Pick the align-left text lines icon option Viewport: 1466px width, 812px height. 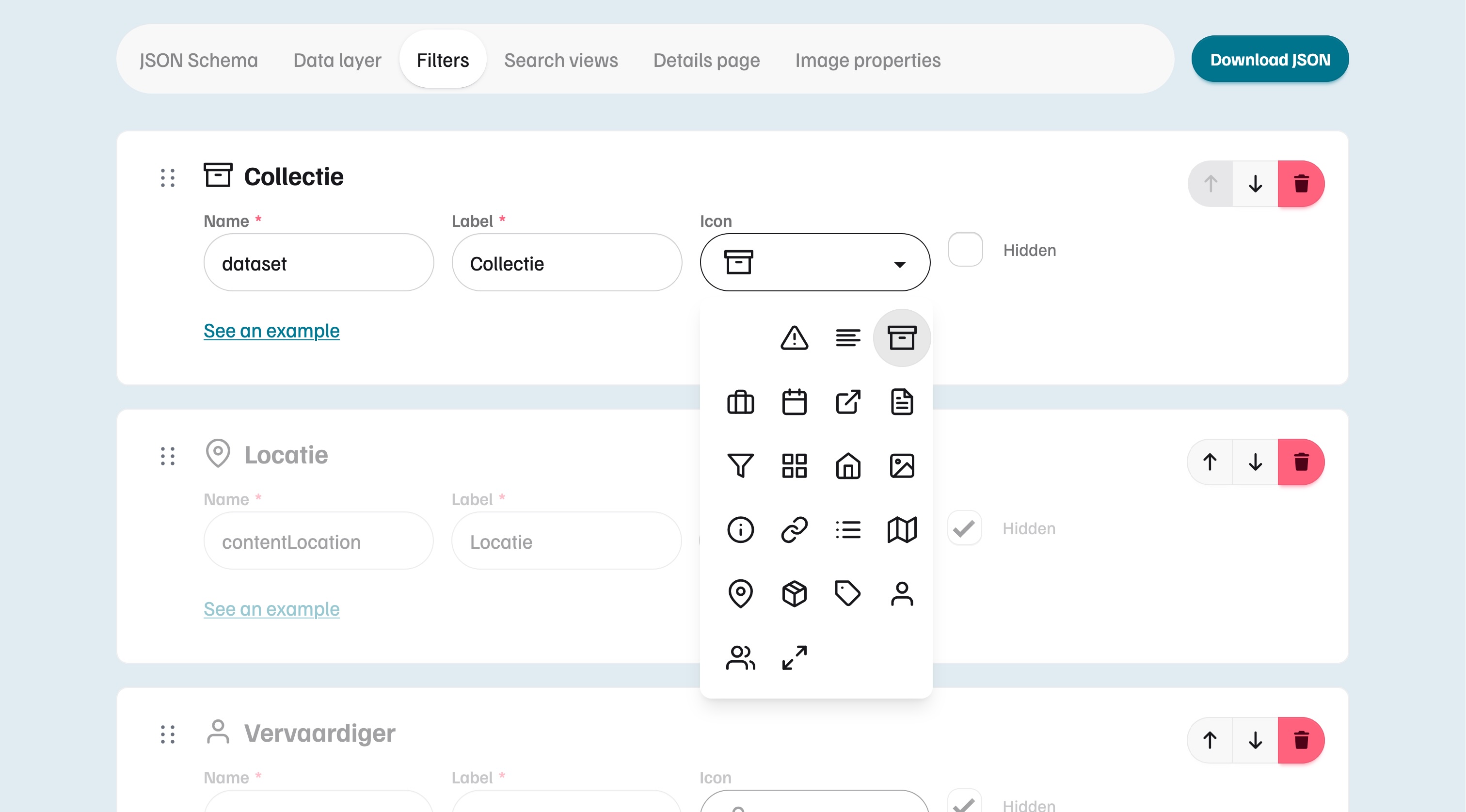pos(848,338)
